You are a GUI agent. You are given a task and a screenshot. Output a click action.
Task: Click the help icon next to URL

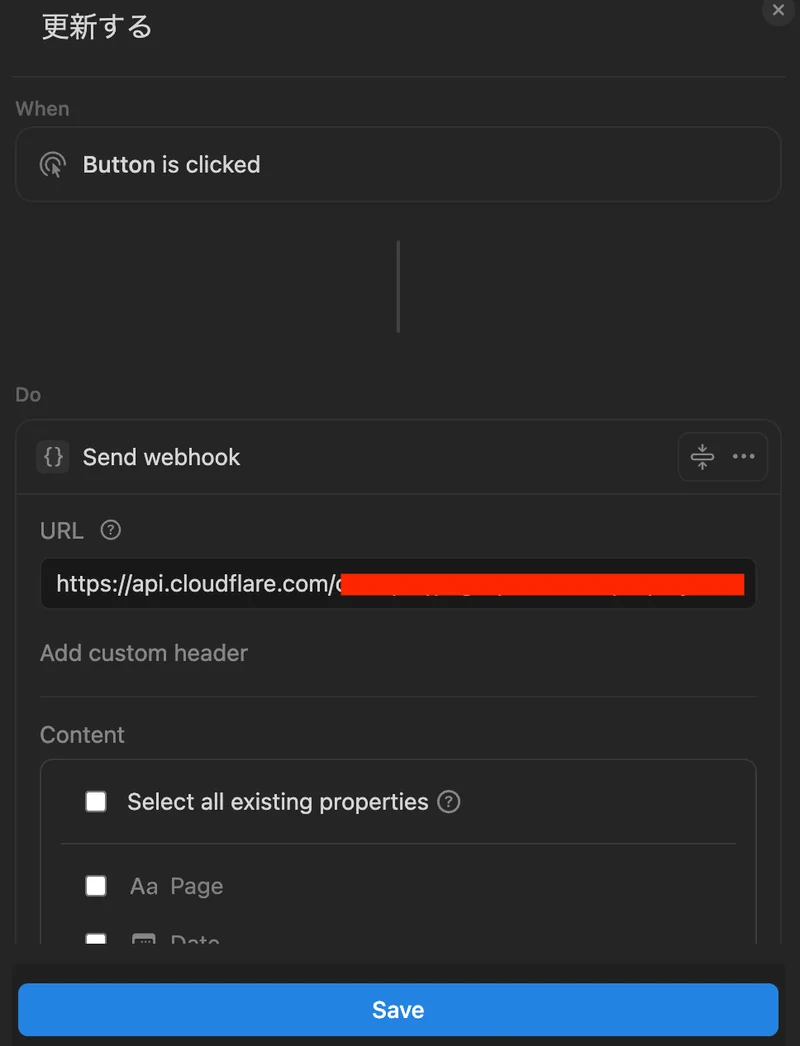(111, 530)
